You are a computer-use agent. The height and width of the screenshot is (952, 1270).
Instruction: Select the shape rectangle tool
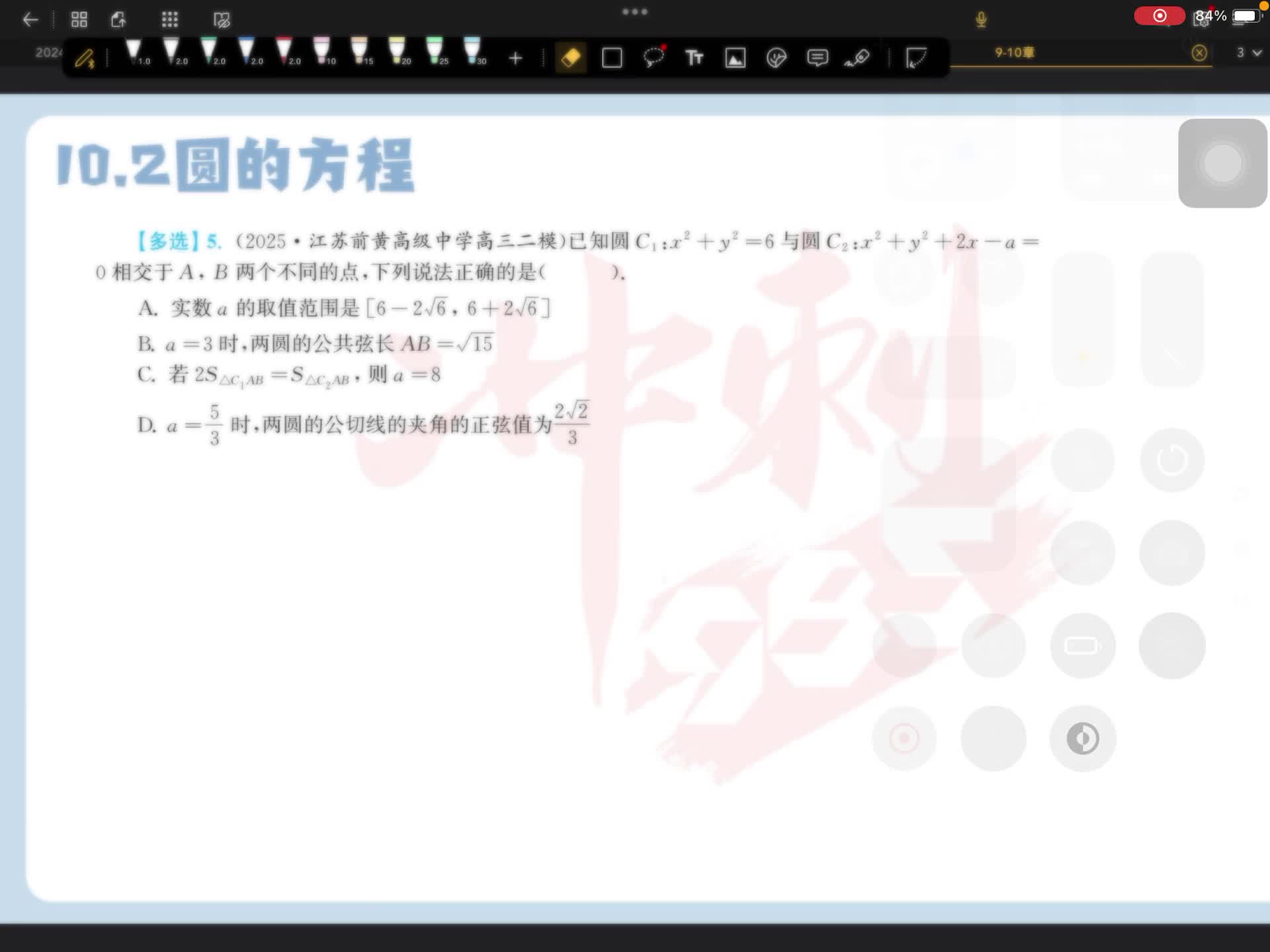(x=612, y=58)
